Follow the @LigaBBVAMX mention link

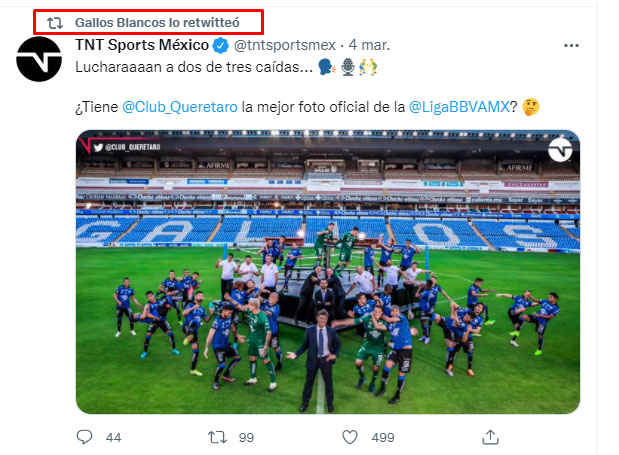coord(463,106)
